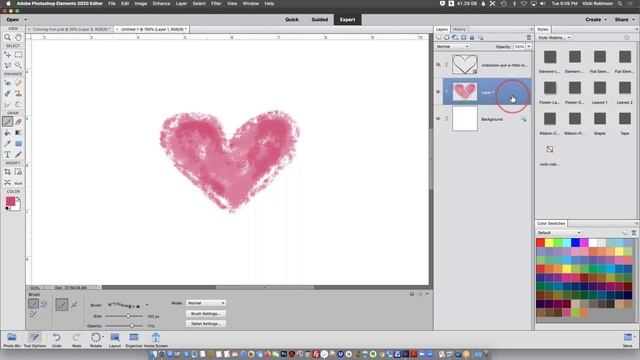Open Color Swatches Default dropdown

point(558,233)
